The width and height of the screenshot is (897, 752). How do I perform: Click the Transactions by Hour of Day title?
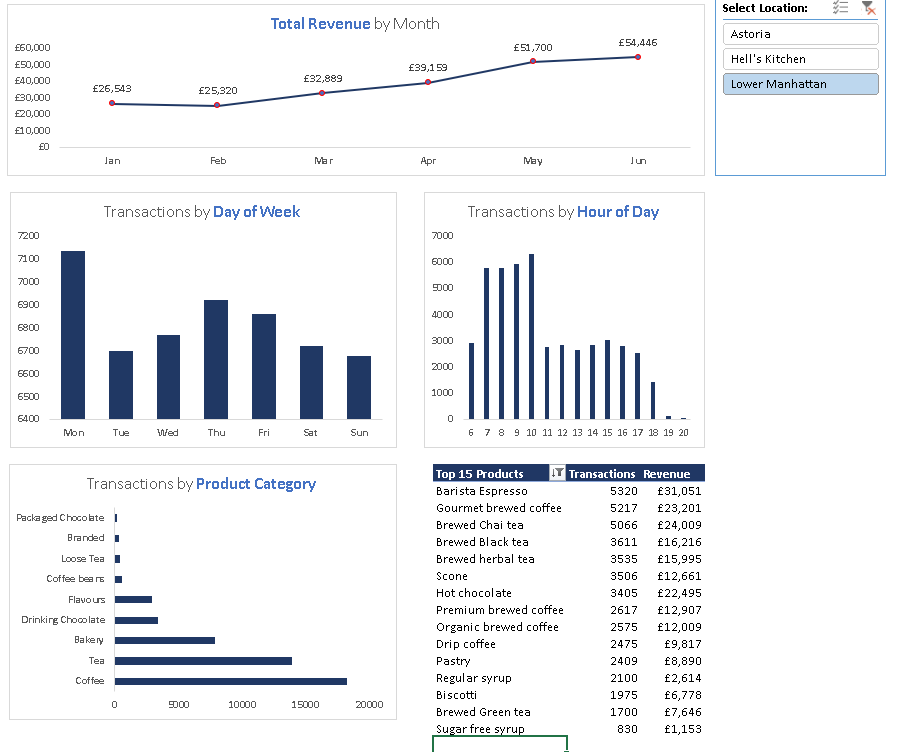pos(563,212)
